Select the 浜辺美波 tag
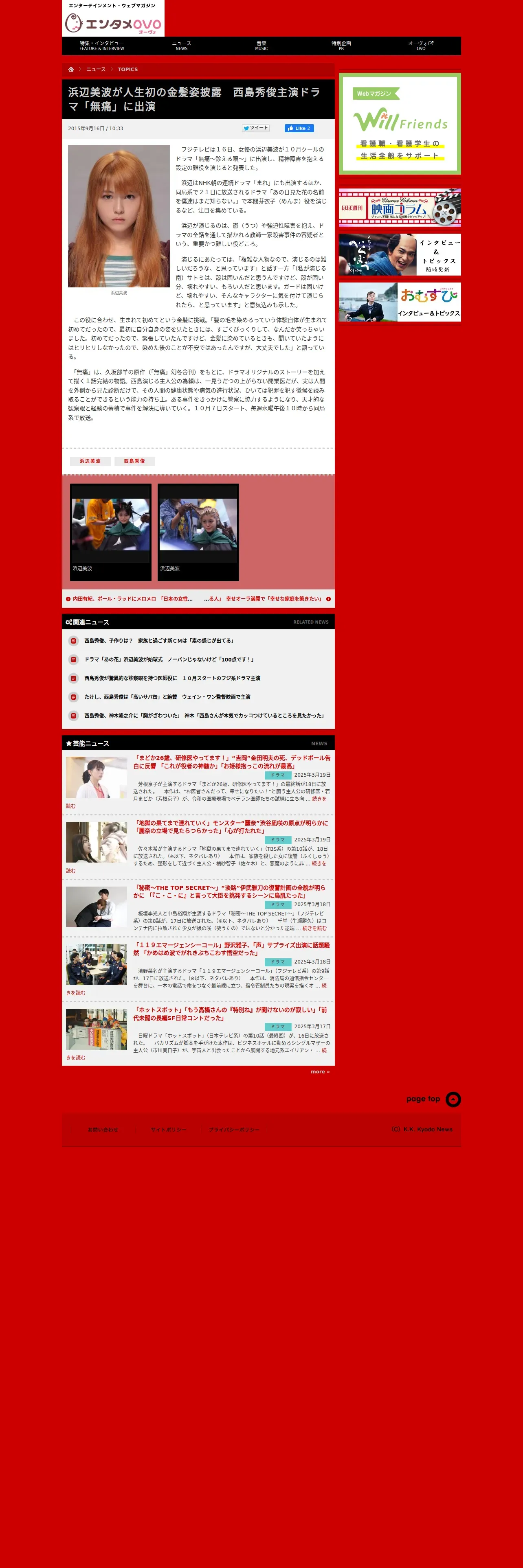Image resolution: width=523 pixels, height=1568 pixels. point(90,461)
